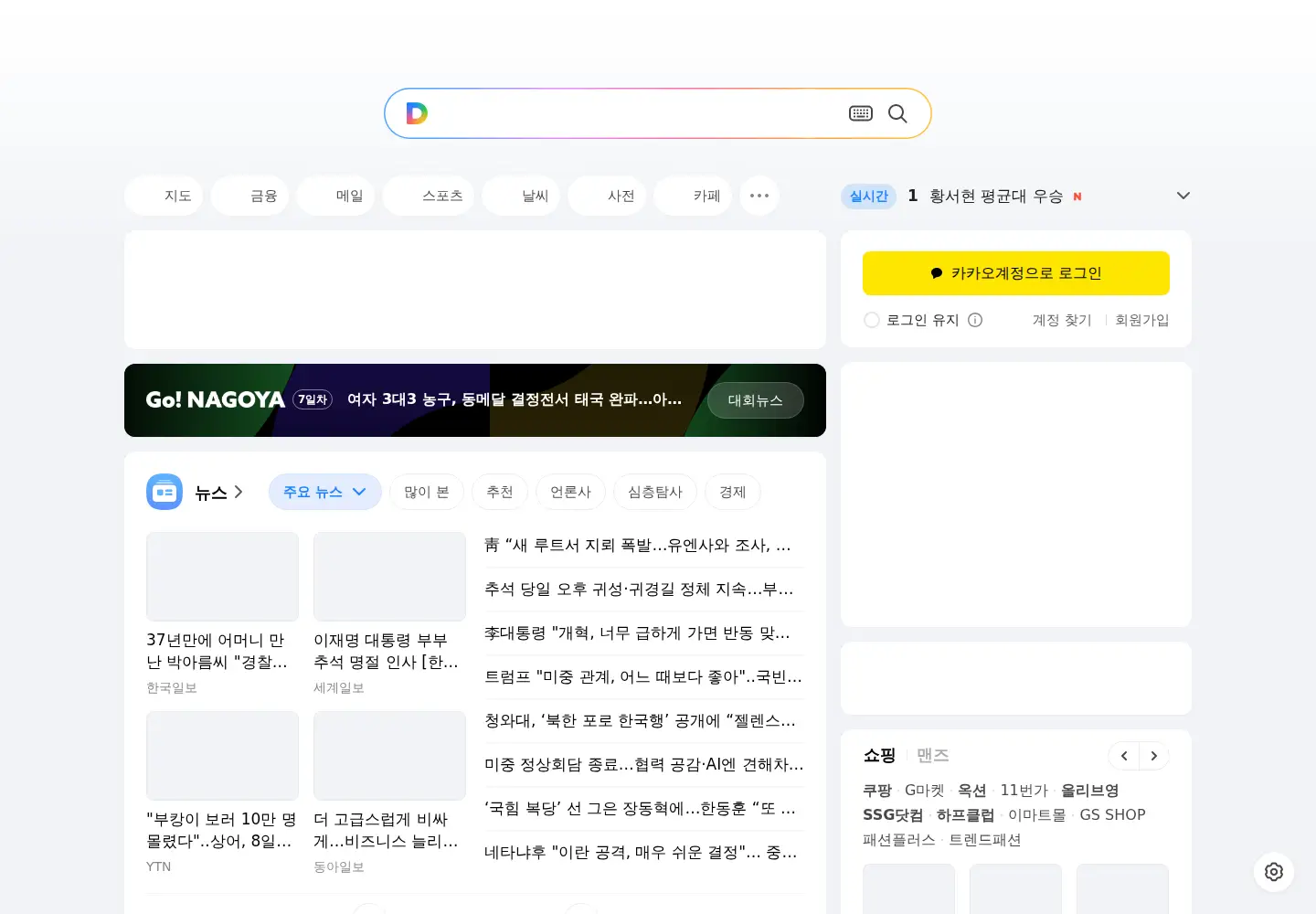The image size is (1316, 914).
Task: Expand the 실시간 trending list chevron
Action: click(1183, 196)
